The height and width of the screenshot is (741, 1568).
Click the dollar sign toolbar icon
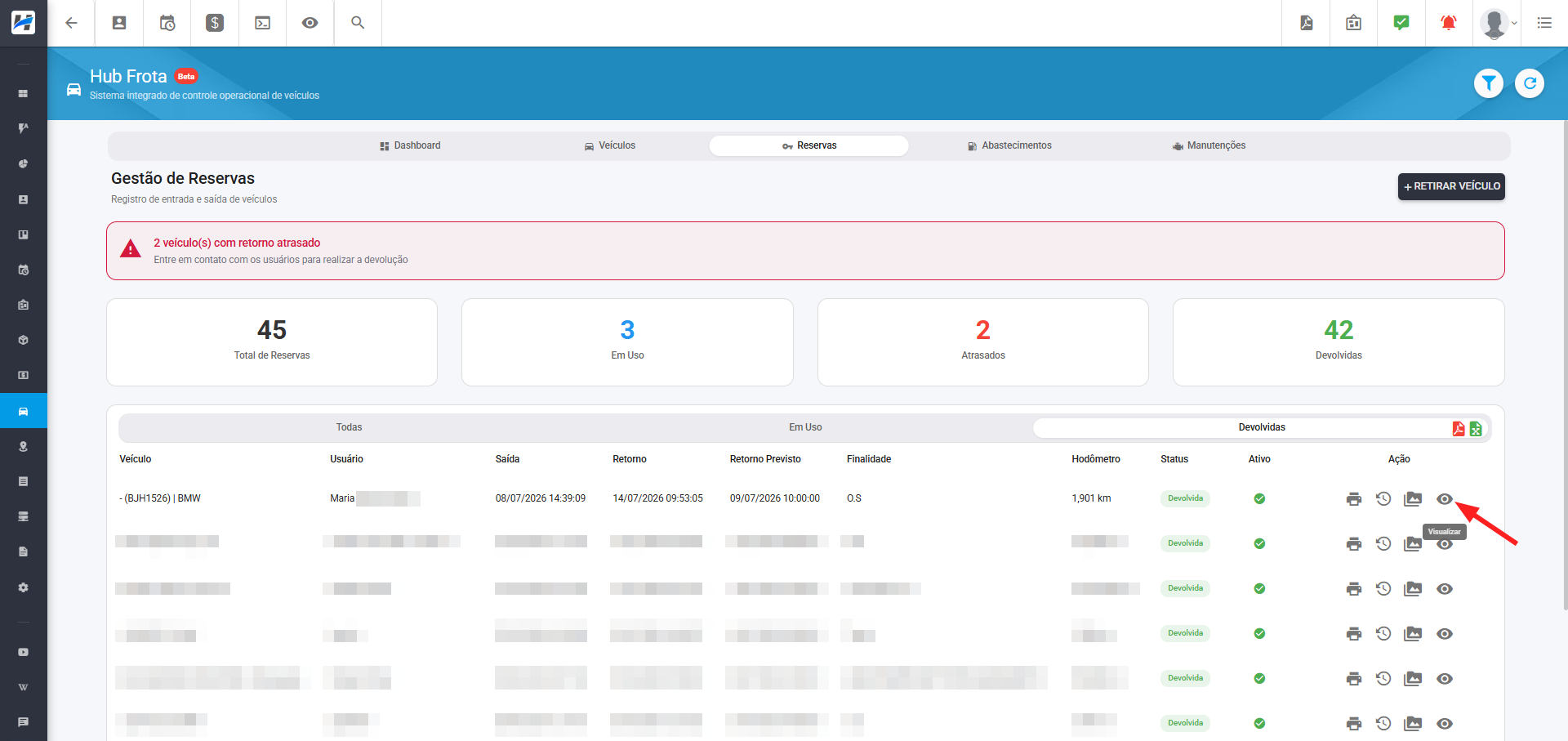coord(215,23)
